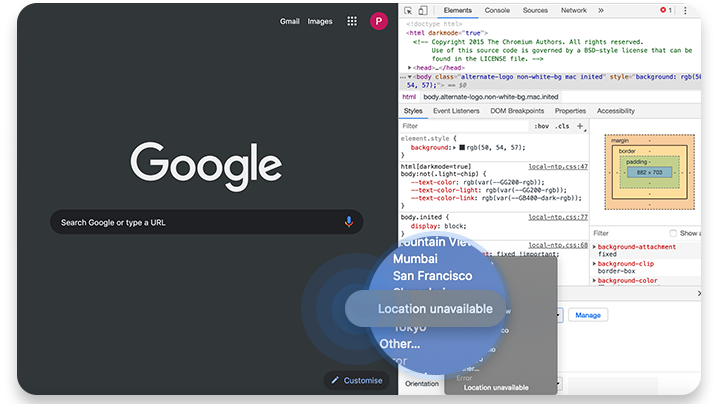Open the DOM Breakpoints tab
Image resolution: width=718 pixels, height=404 pixels.
517,111
